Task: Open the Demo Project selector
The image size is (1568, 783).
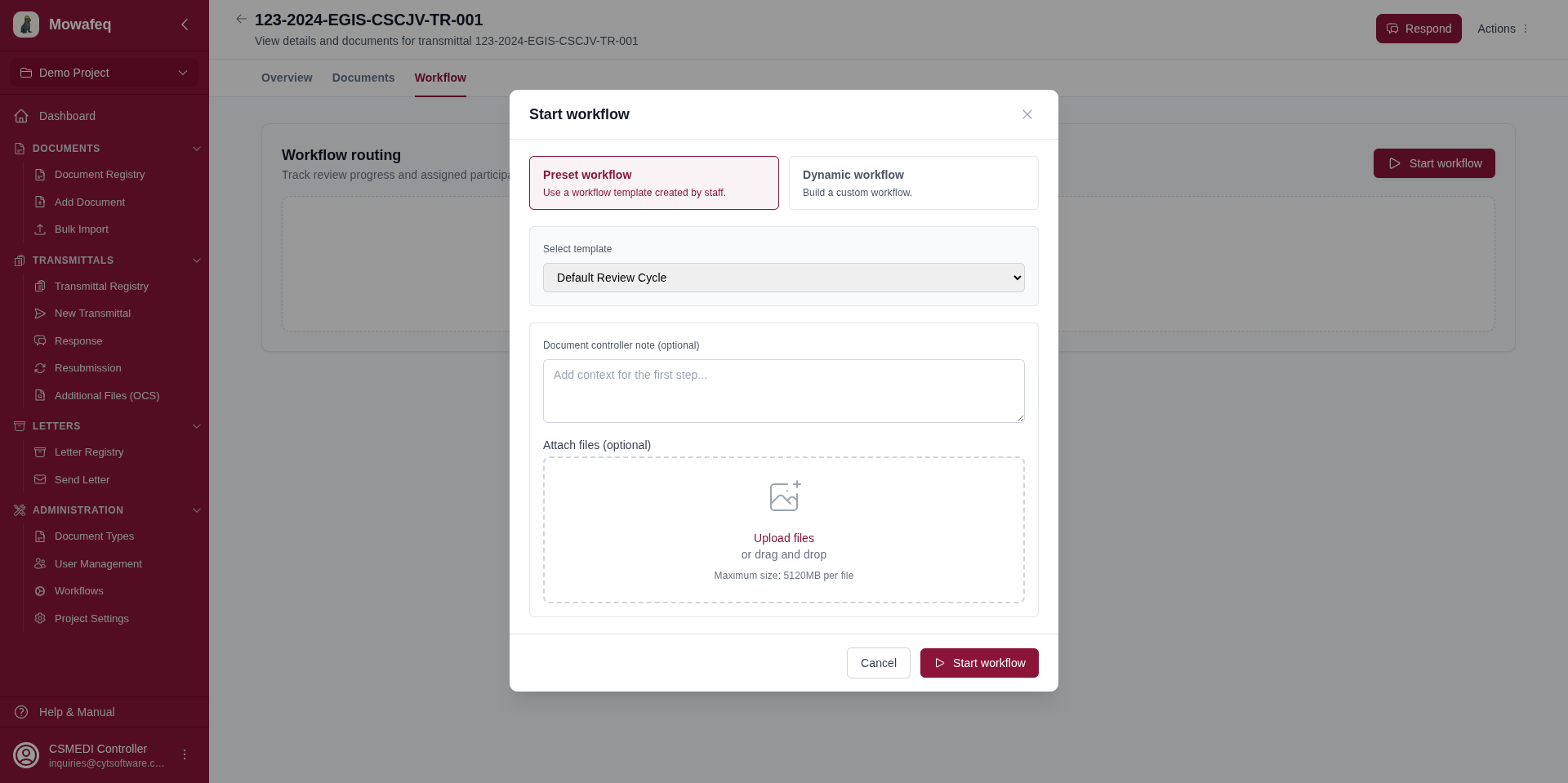Action: coord(104,73)
